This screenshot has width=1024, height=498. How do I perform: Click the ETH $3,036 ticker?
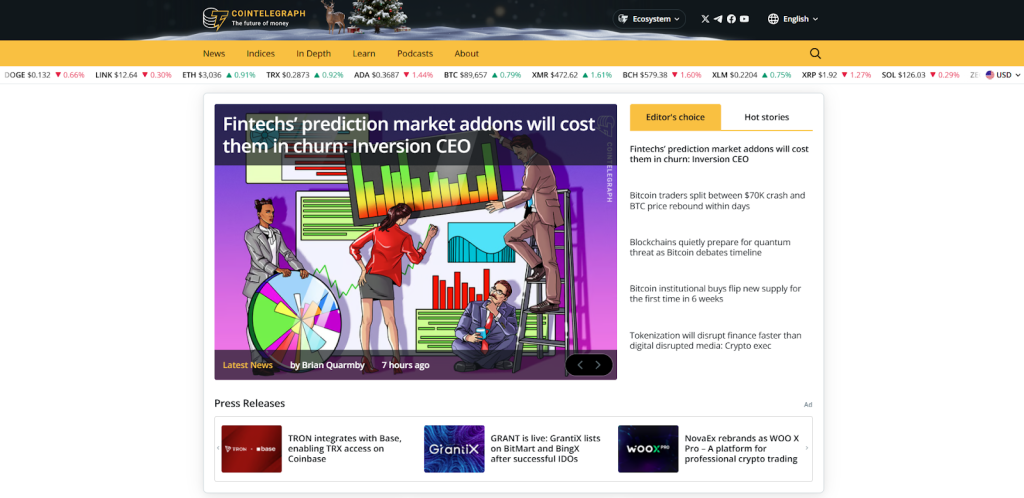click(219, 75)
